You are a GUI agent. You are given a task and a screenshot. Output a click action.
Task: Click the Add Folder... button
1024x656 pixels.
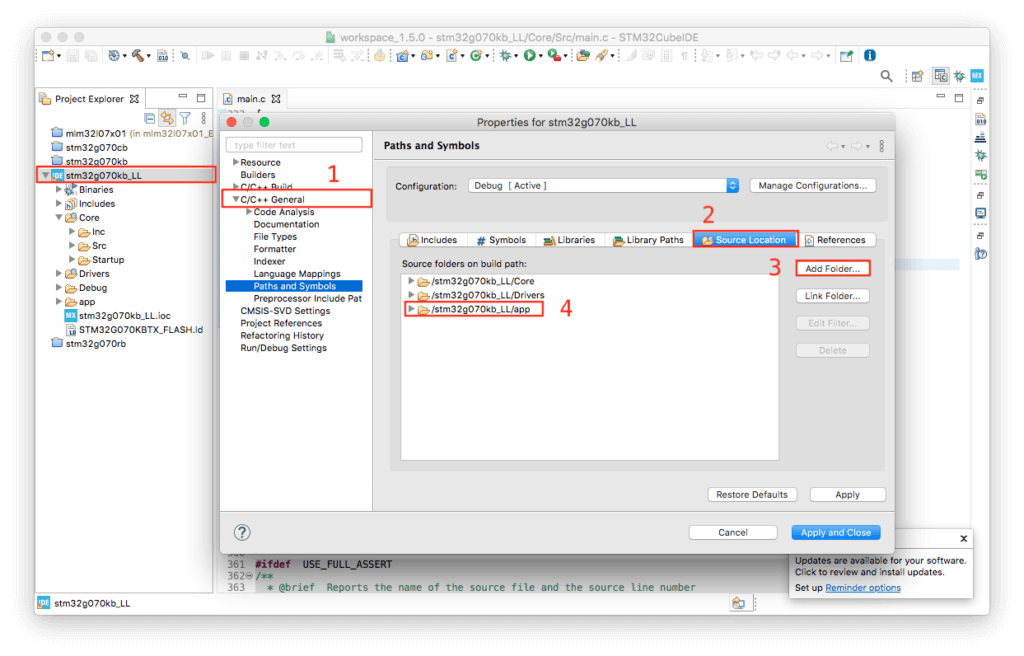pos(833,269)
